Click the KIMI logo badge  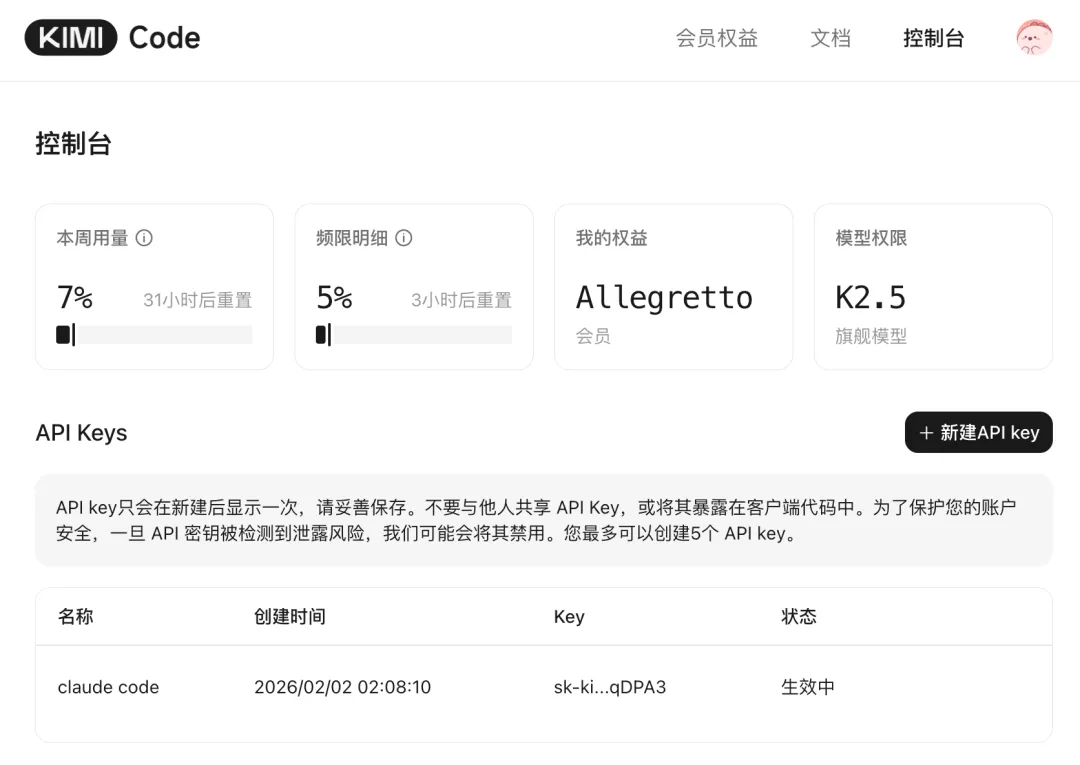(x=70, y=38)
